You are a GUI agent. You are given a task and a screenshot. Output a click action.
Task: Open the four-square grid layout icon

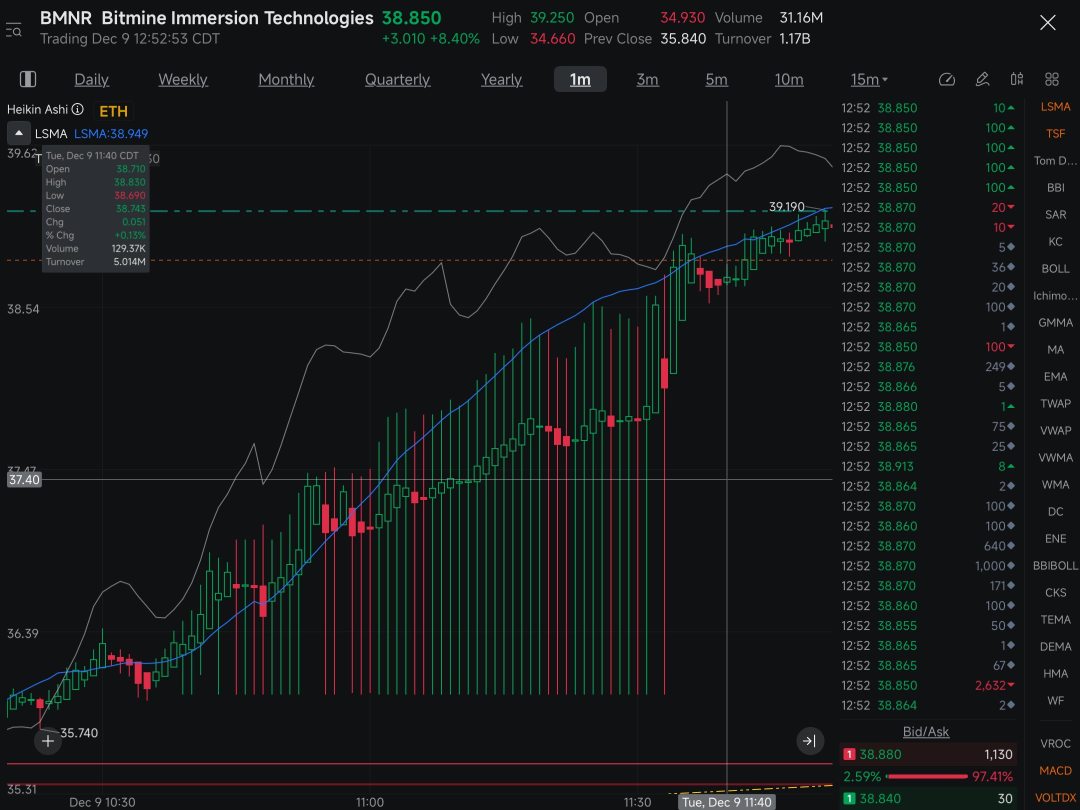tap(1052, 79)
